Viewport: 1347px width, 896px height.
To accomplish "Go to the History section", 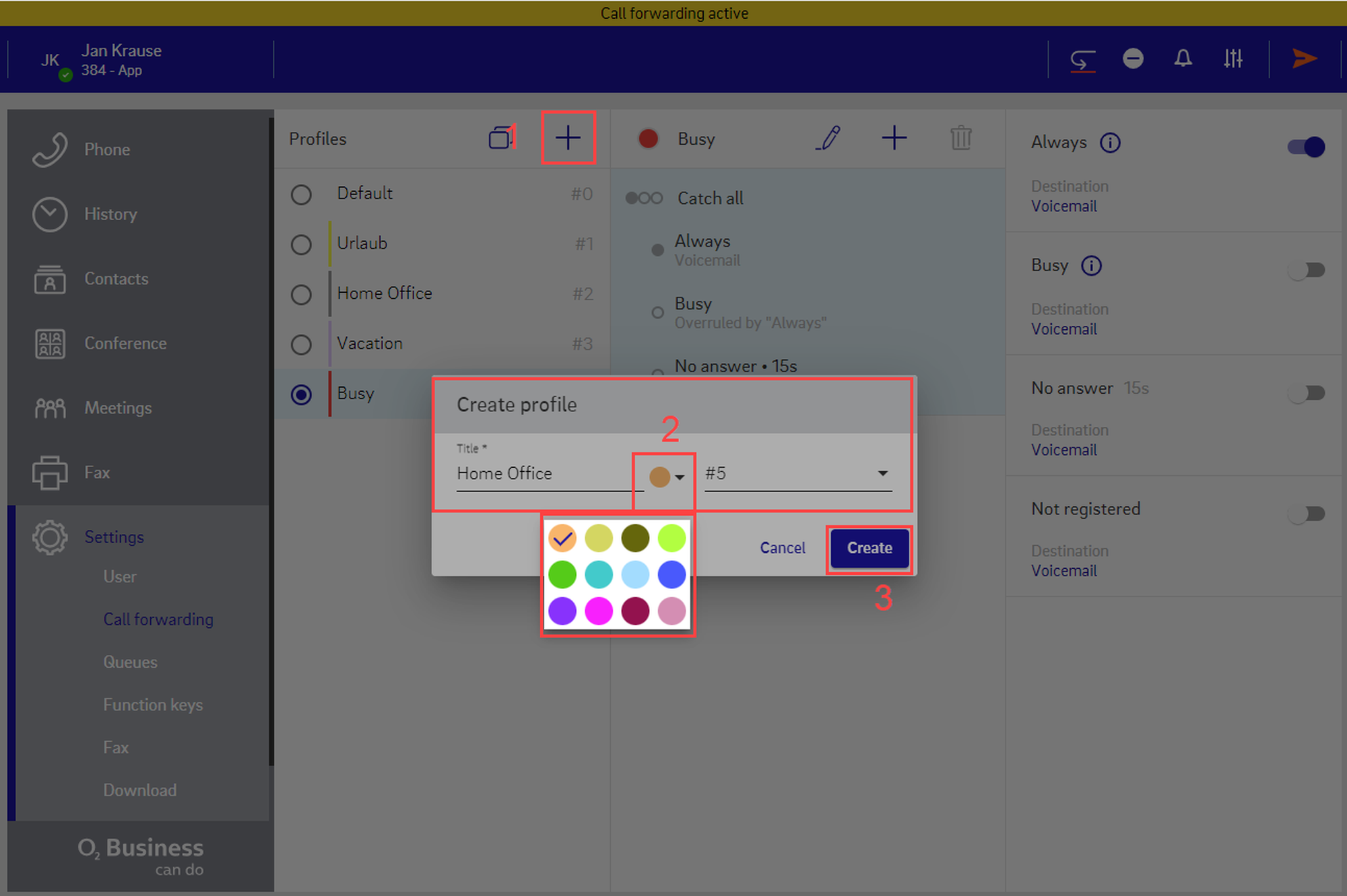I will (110, 214).
